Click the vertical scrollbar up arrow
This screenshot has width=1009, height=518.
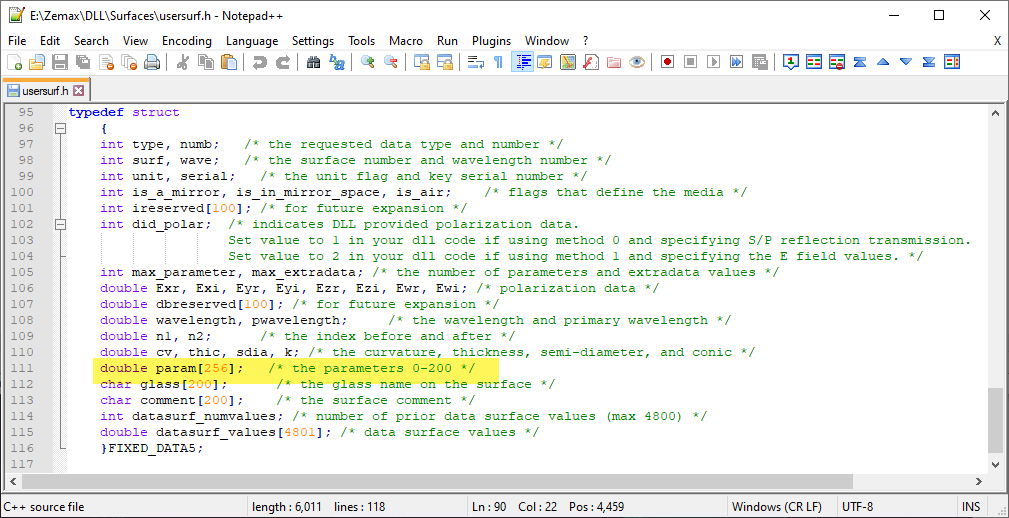995,111
